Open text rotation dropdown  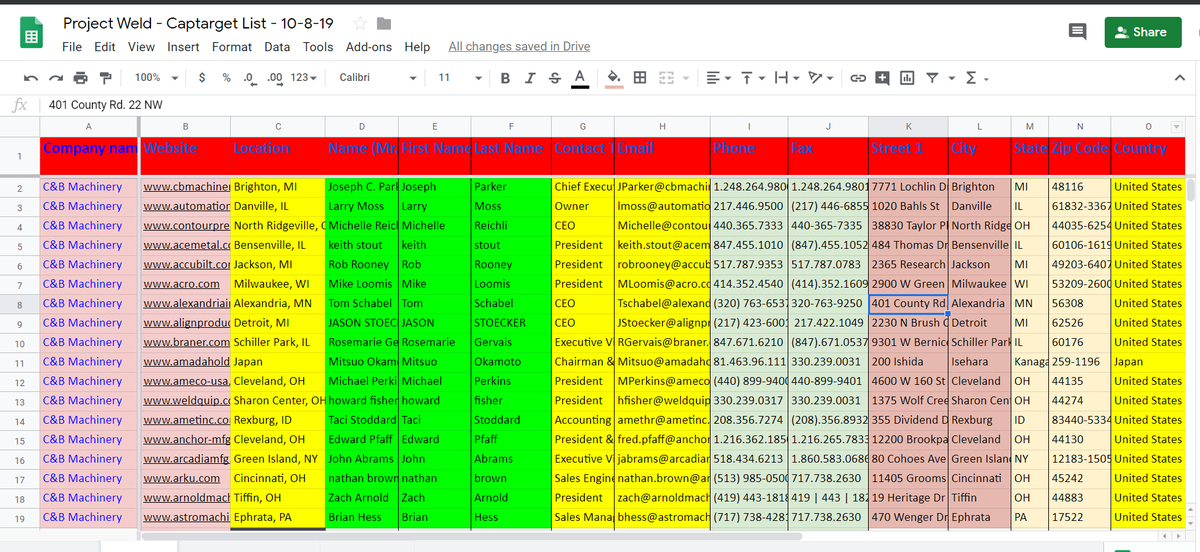coord(822,78)
